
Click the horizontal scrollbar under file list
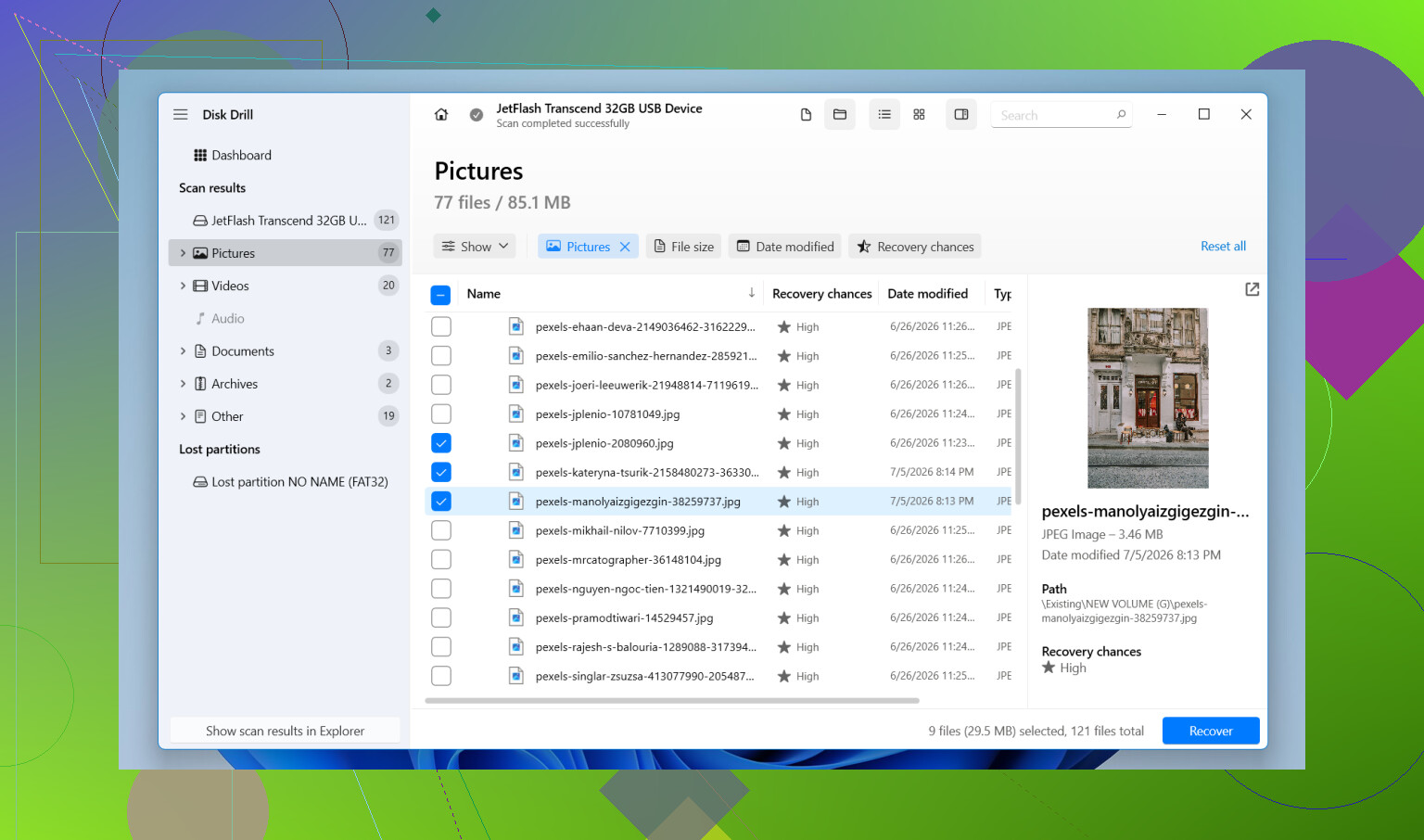[x=672, y=701]
